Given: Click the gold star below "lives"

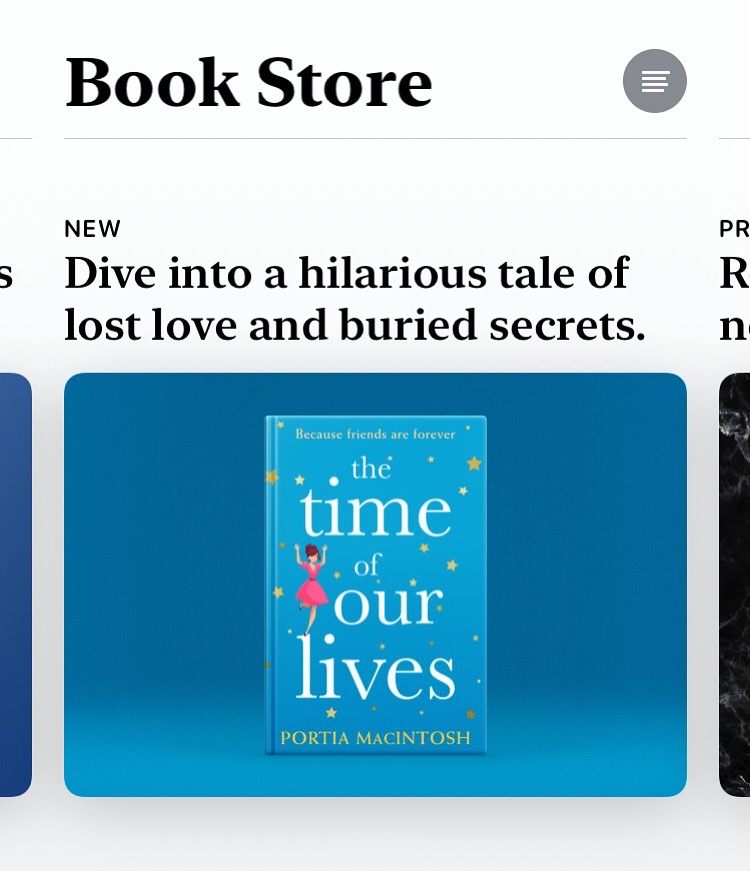Looking at the screenshot, I should [331, 712].
